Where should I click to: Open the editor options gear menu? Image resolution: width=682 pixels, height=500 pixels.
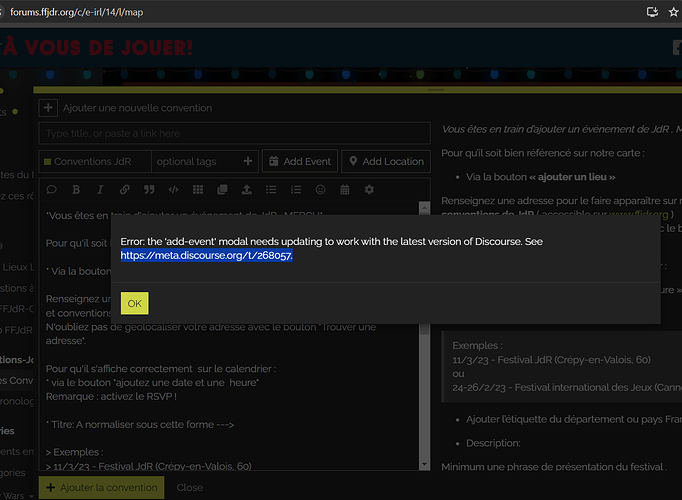[369, 190]
